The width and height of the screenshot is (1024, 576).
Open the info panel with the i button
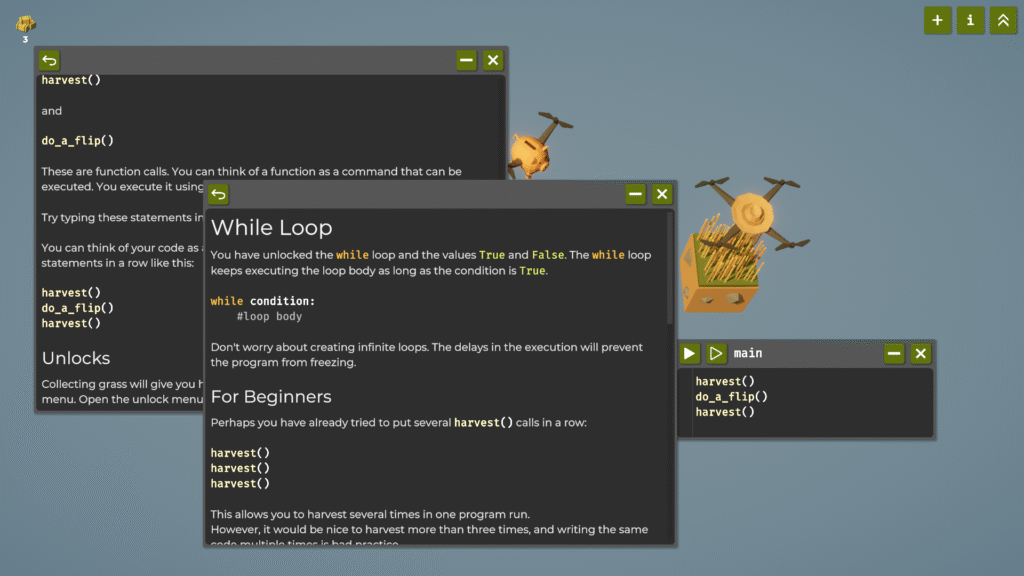pos(970,20)
